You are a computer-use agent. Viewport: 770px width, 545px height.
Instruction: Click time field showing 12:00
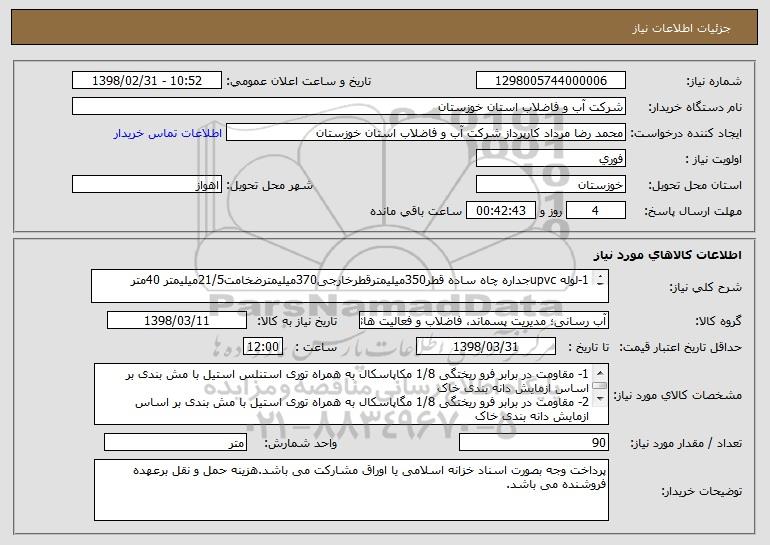(263, 347)
